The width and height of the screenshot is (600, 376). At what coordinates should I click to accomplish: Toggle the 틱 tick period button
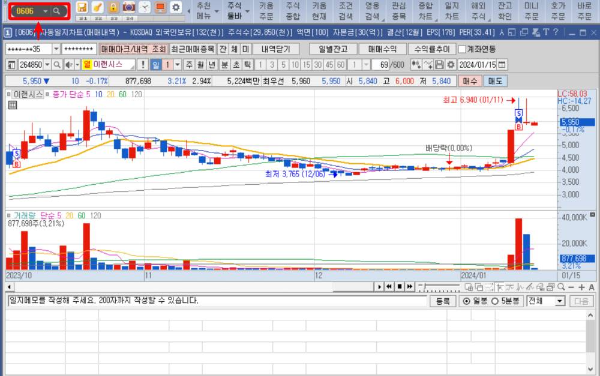(x=248, y=65)
